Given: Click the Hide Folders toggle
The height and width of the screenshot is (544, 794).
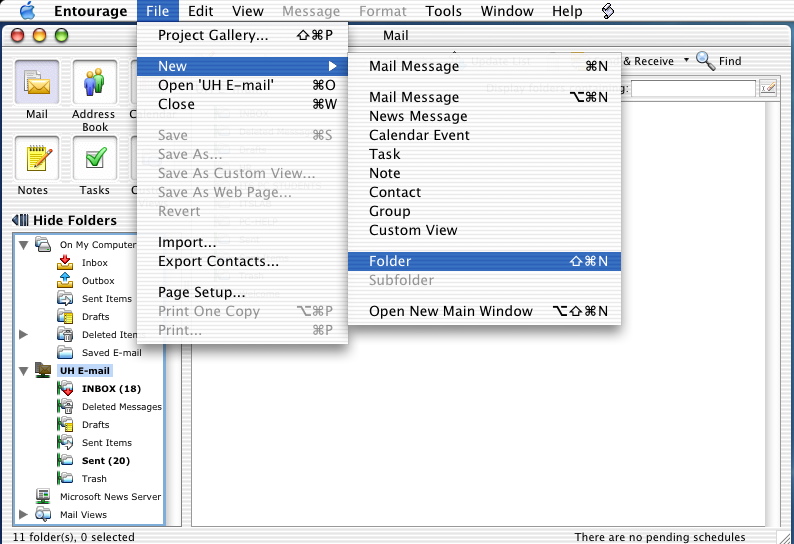Looking at the screenshot, I should 64,220.
